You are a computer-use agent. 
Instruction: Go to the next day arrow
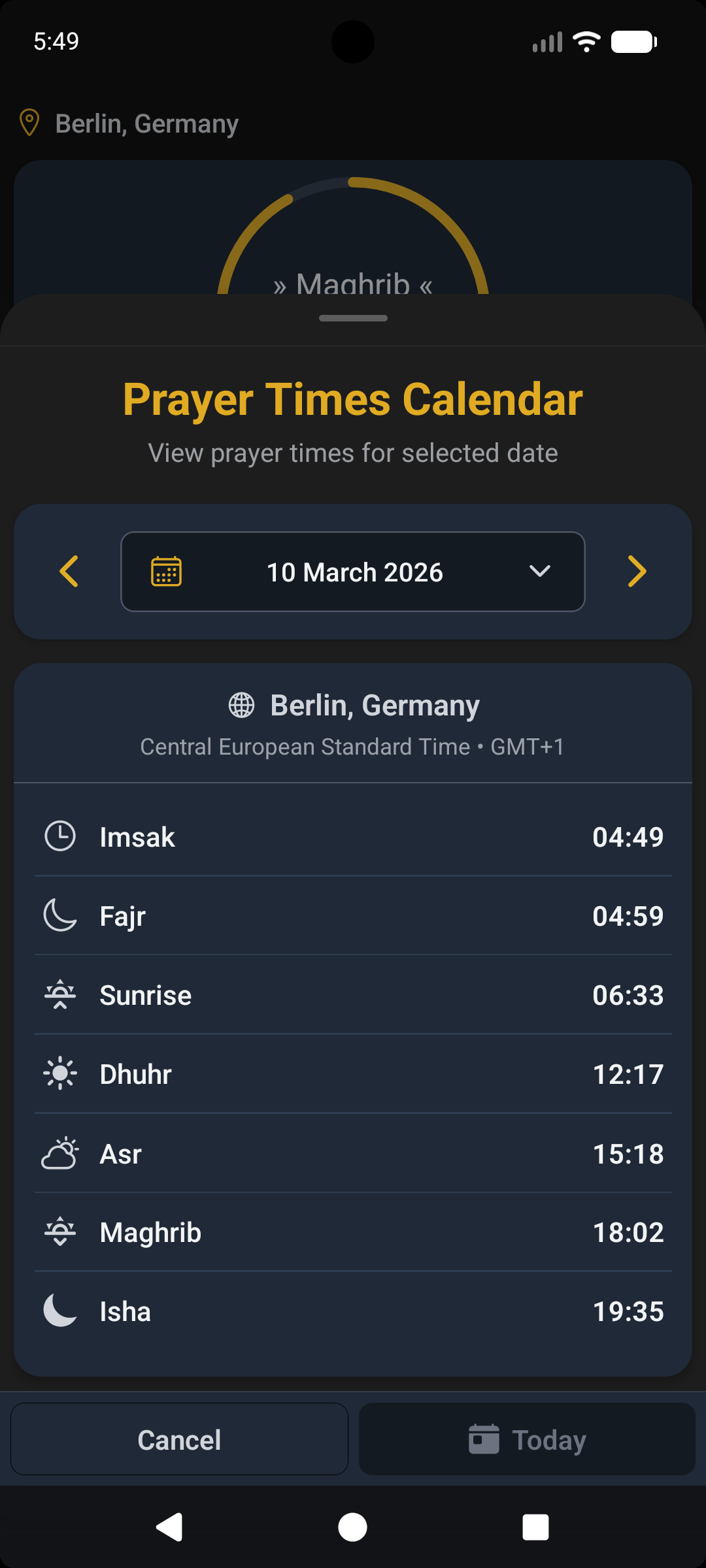click(637, 572)
